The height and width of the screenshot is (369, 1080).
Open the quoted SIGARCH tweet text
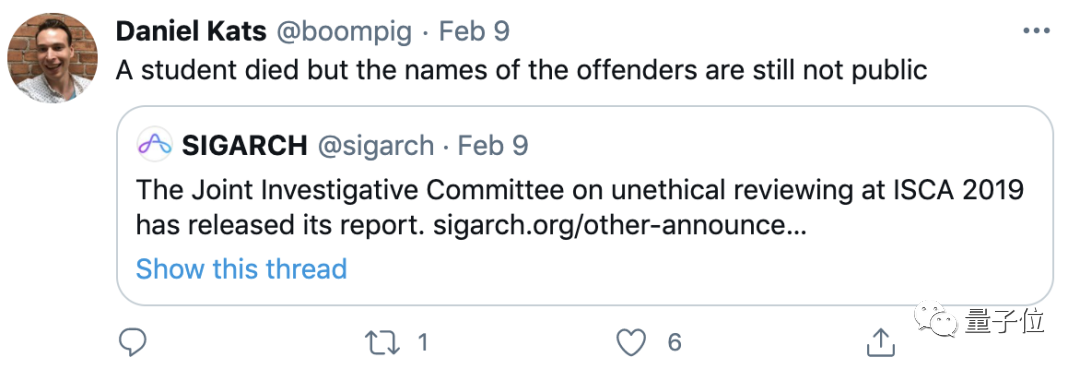580,207
